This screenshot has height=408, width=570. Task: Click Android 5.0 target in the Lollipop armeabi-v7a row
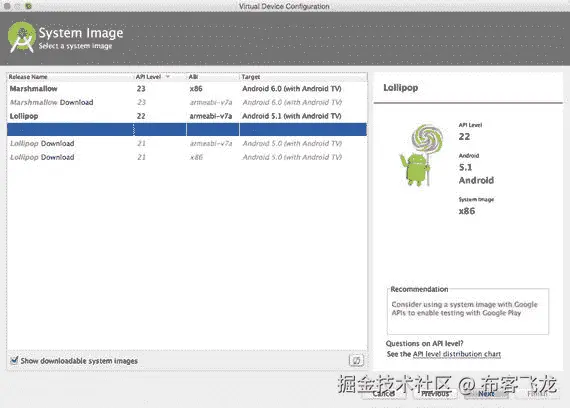pos(292,143)
